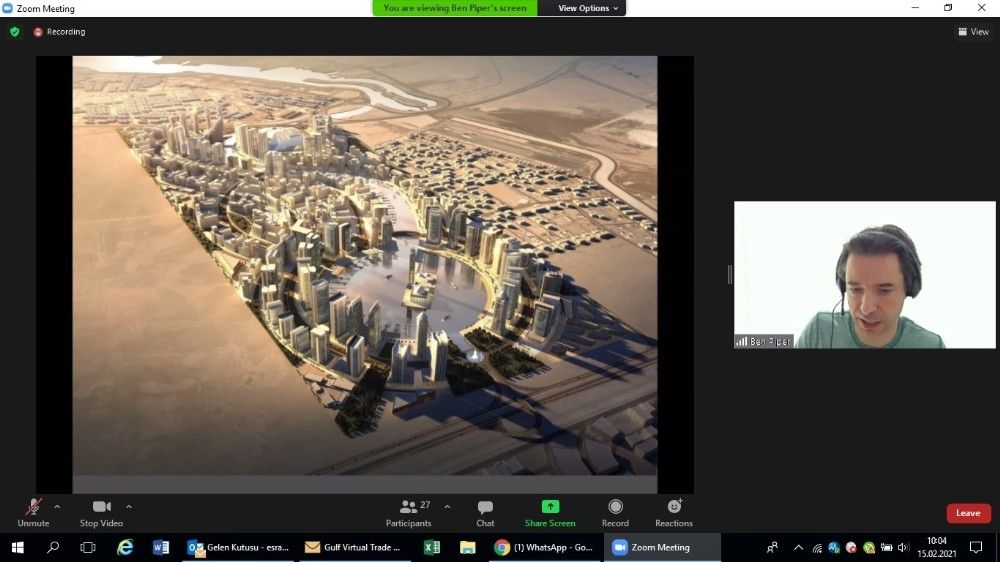Image resolution: width=1000 pixels, height=562 pixels.
Task: Click the green encryption shield icon
Action: click(14, 32)
